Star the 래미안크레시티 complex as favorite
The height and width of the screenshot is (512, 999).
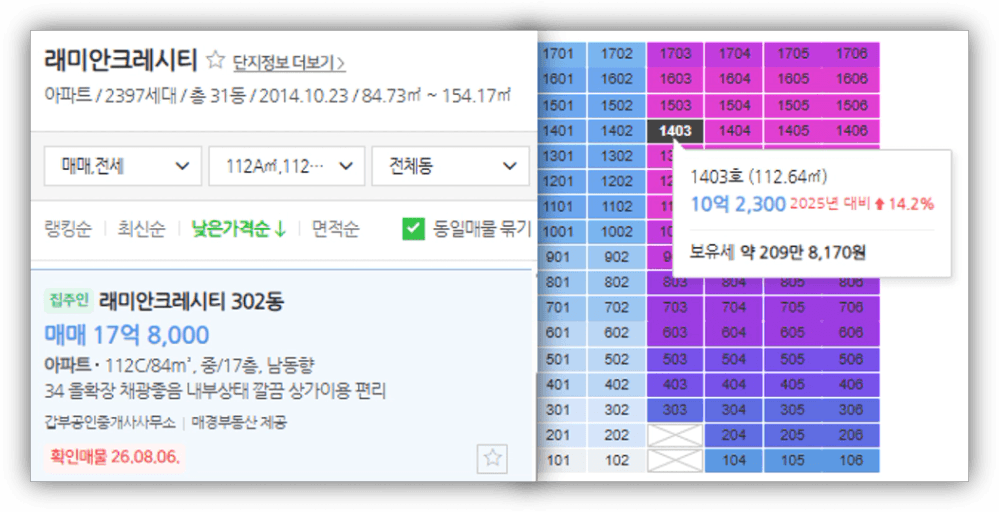tap(216, 61)
